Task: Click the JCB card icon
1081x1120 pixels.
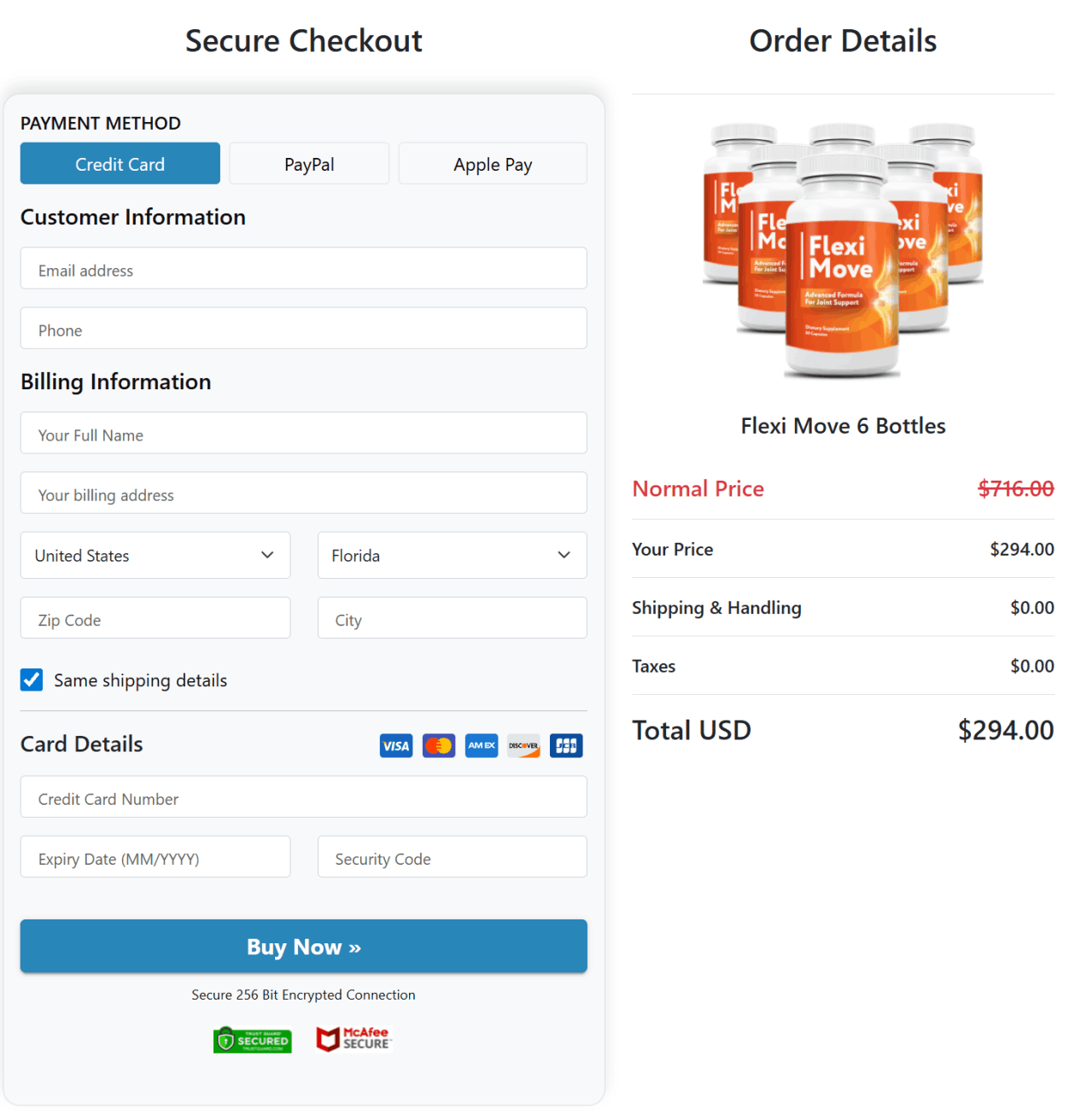Action: point(565,745)
